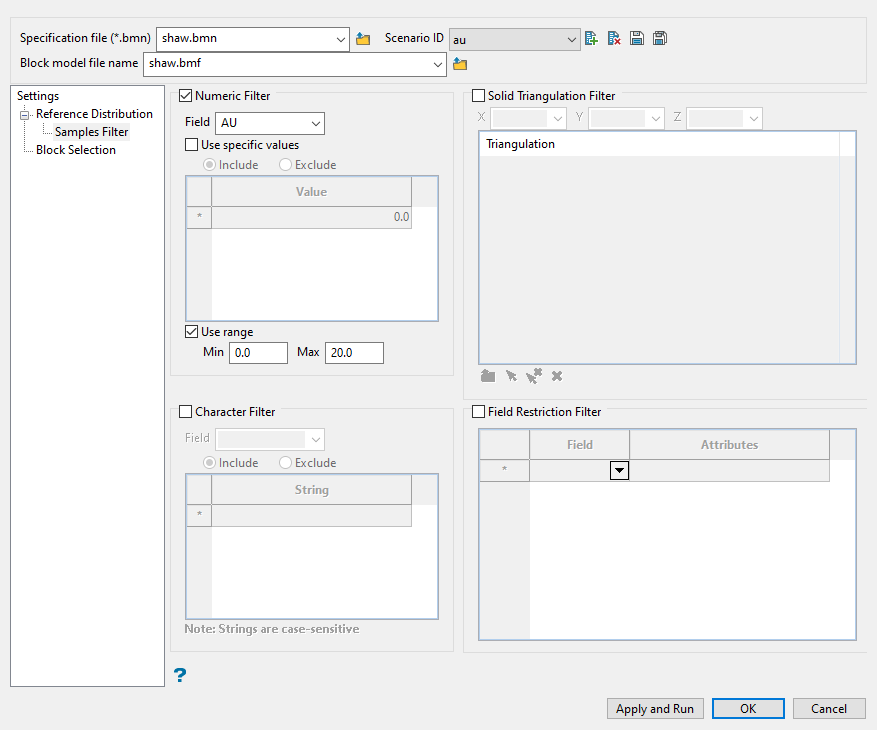The image size is (877, 730).
Task: Enable the Field Restriction Filter checkbox
Action: pos(479,412)
